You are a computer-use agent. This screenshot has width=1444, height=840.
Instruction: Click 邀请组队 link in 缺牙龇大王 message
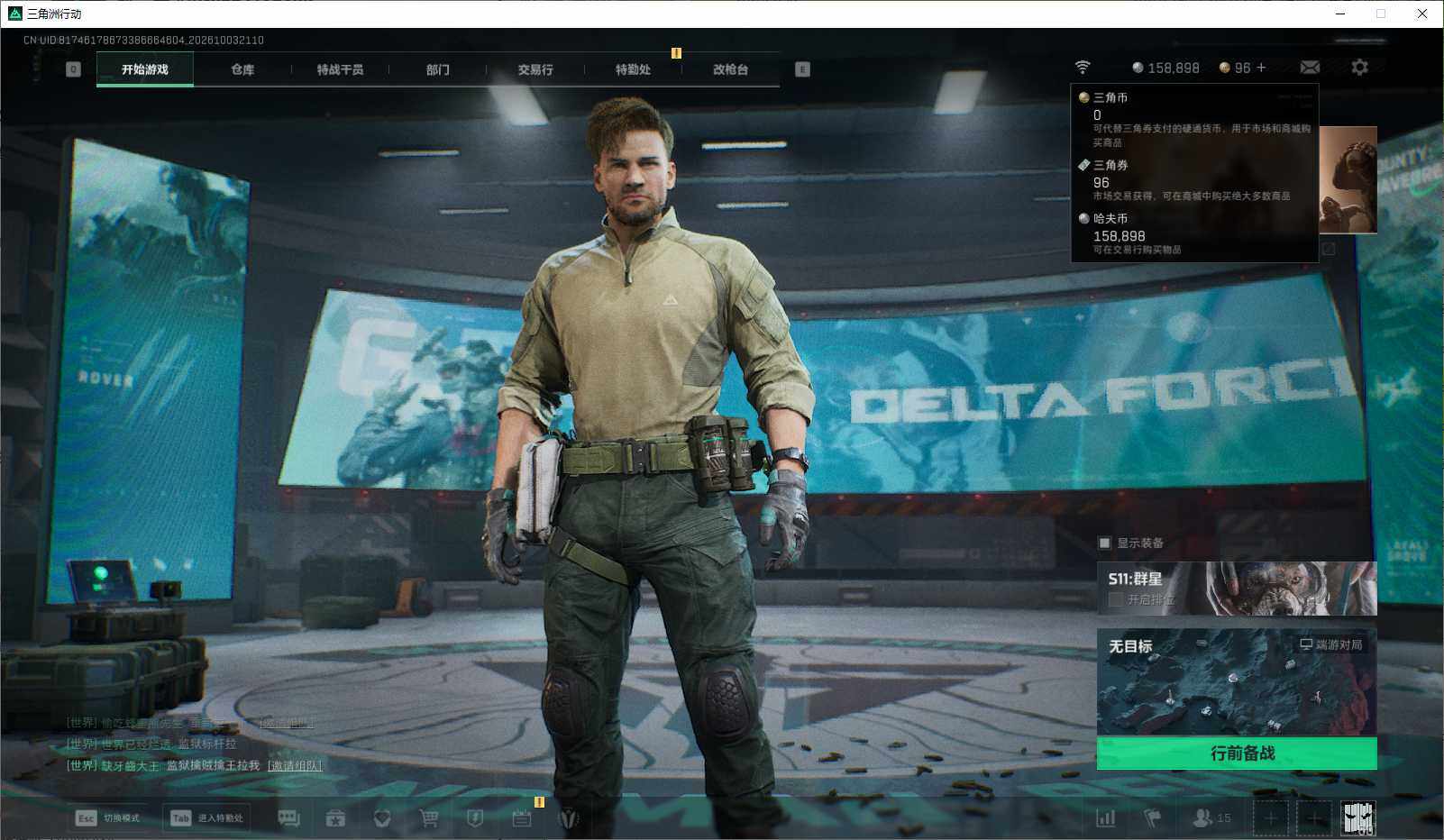295,765
